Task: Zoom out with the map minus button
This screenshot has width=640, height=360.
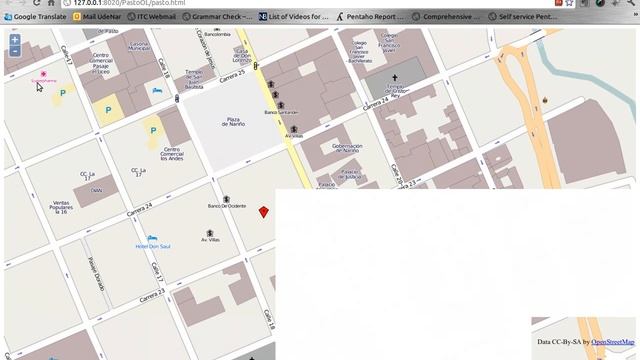Action: click(x=15, y=51)
